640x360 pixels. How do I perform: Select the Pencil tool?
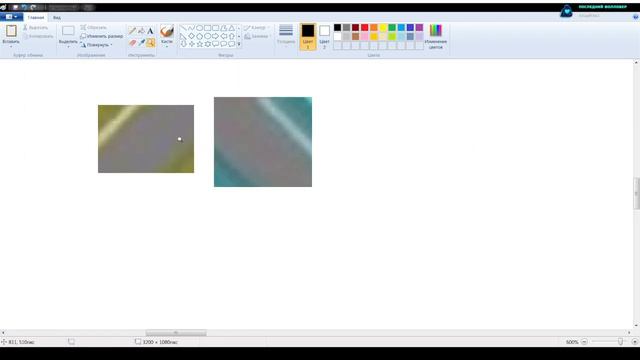click(132, 31)
